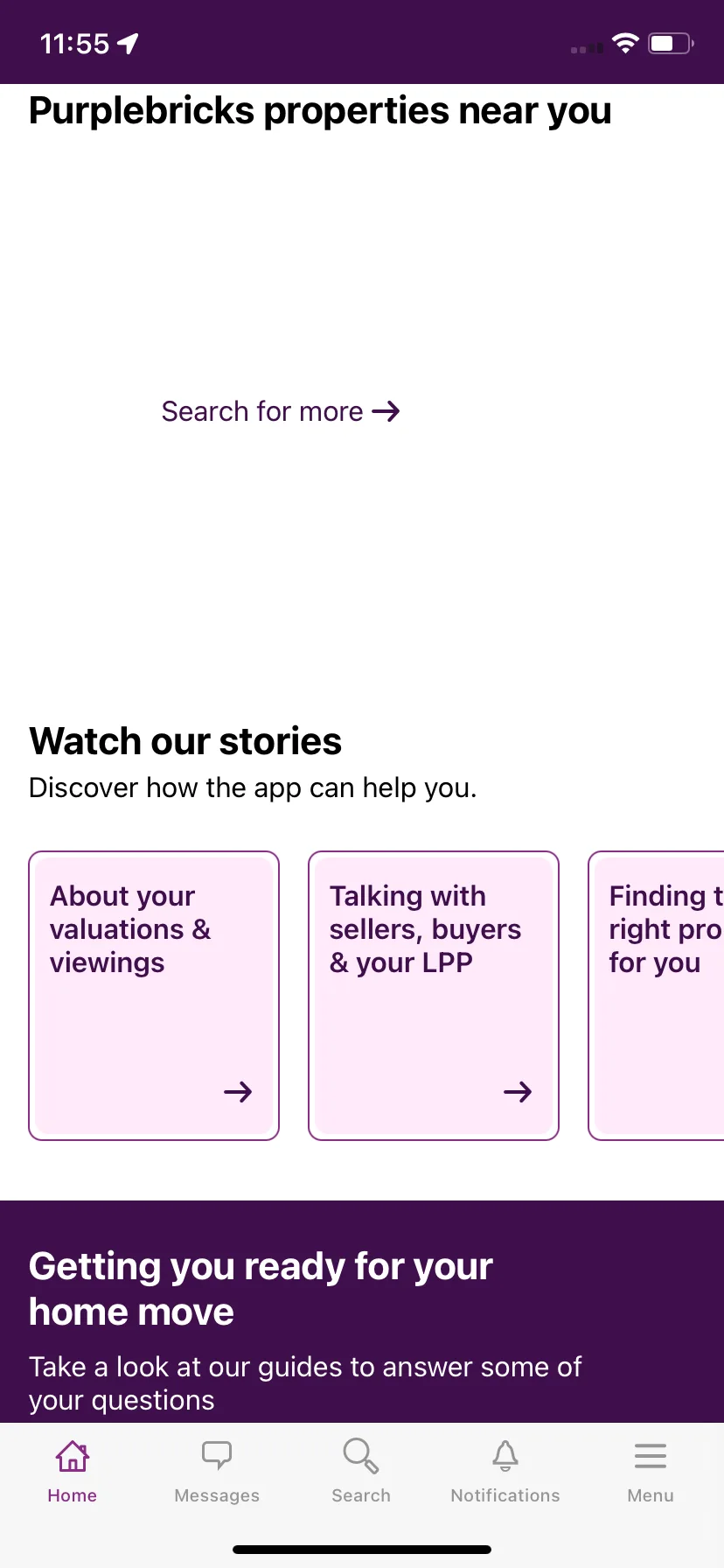Tap Getting you ready for your home move heading
This screenshot has height=1568, width=724.
(x=261, y=1289)
